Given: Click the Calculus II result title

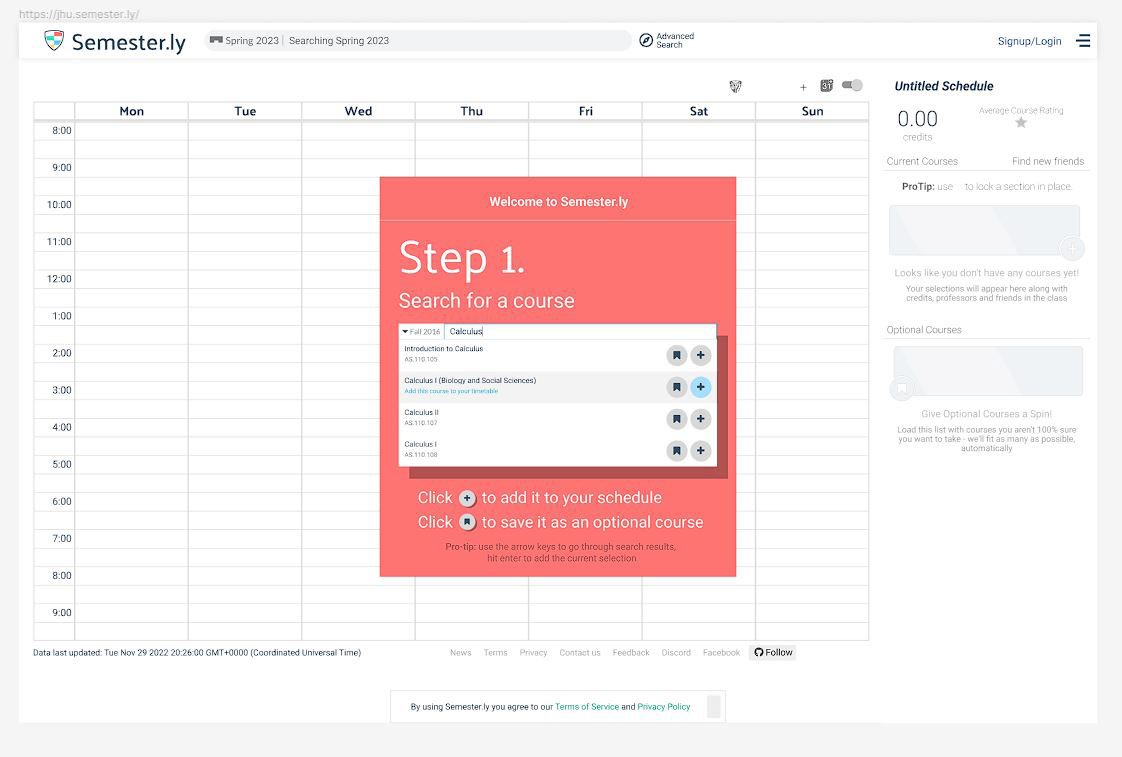Looking at the screenshot, I should [x=421, y=413].
